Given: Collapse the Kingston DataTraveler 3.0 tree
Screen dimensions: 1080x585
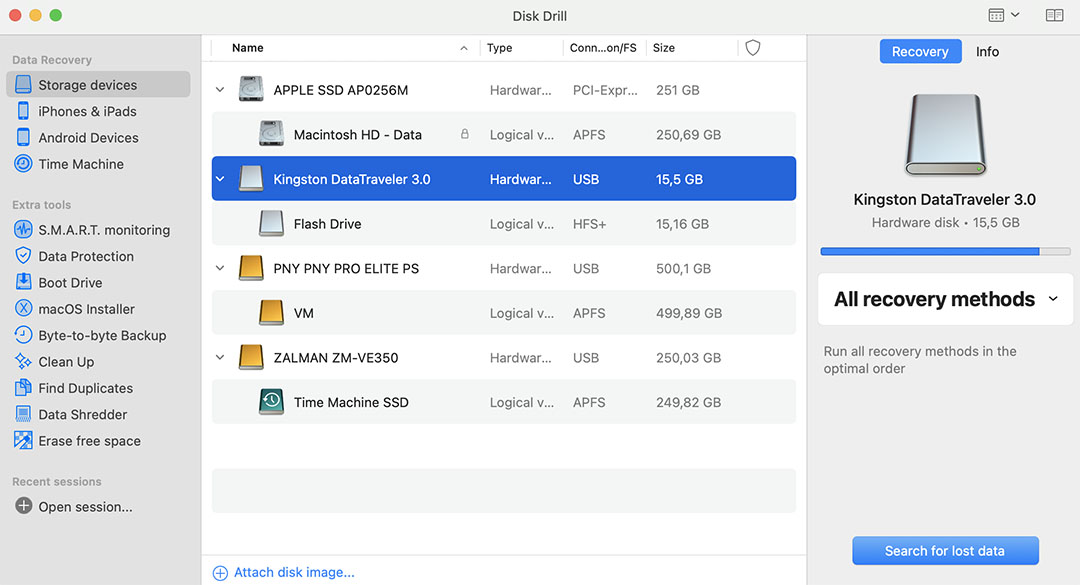Looking at the screenshot, I should pyautogui.click(x=220, y=178).
